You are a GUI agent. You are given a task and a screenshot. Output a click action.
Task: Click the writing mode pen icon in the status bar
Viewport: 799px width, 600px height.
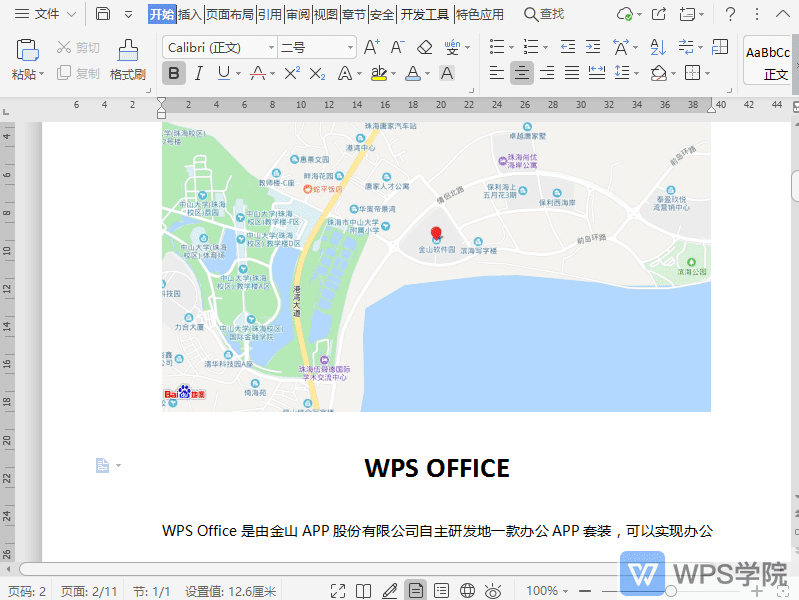coord(390,591)
